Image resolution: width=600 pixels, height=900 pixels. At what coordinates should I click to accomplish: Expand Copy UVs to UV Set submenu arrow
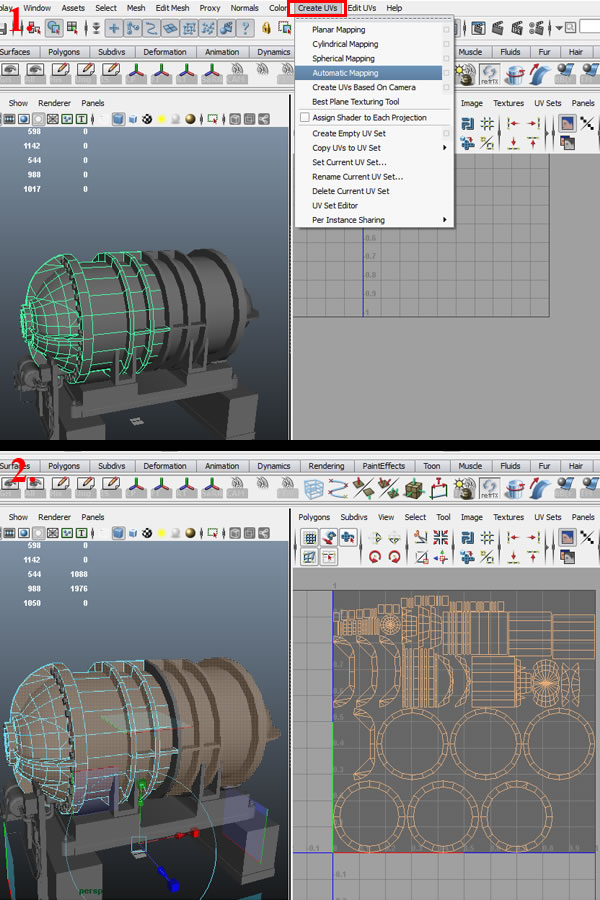coord(445,148)
